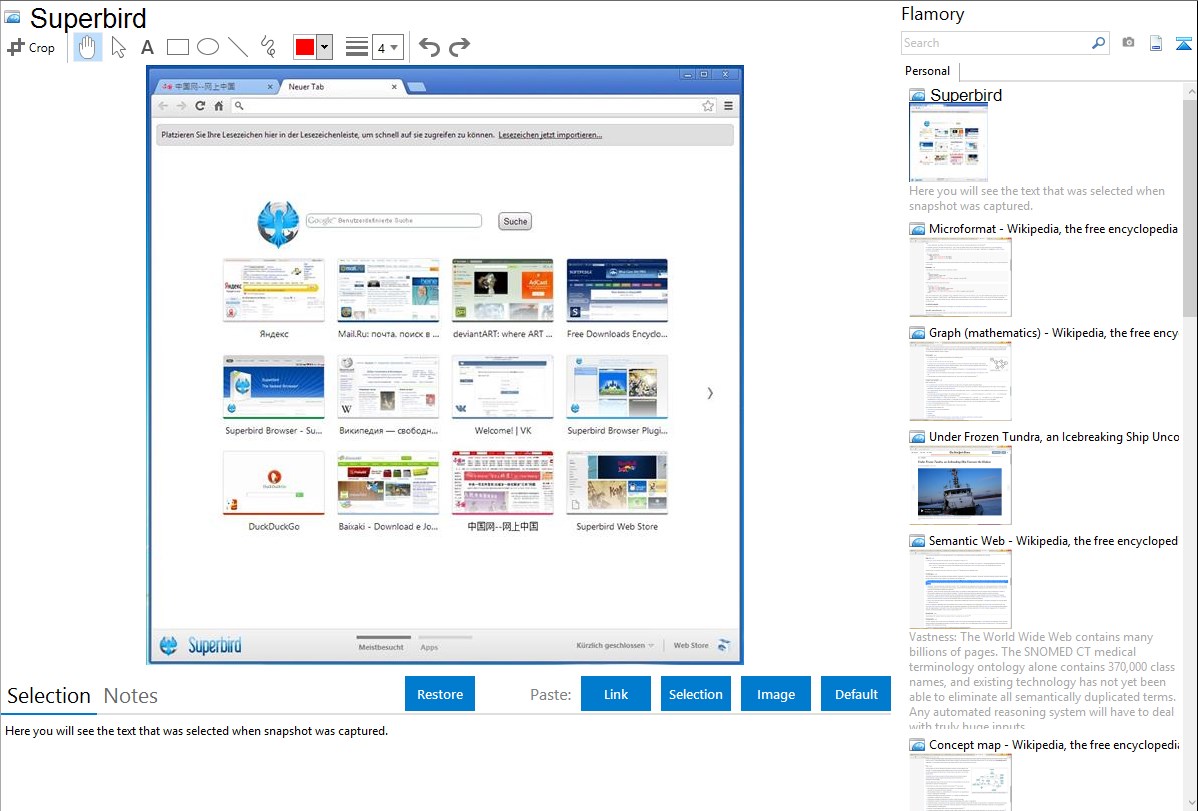The image size is (1198, 811).
Task: Click the Suche button
Action: (515, 221)
